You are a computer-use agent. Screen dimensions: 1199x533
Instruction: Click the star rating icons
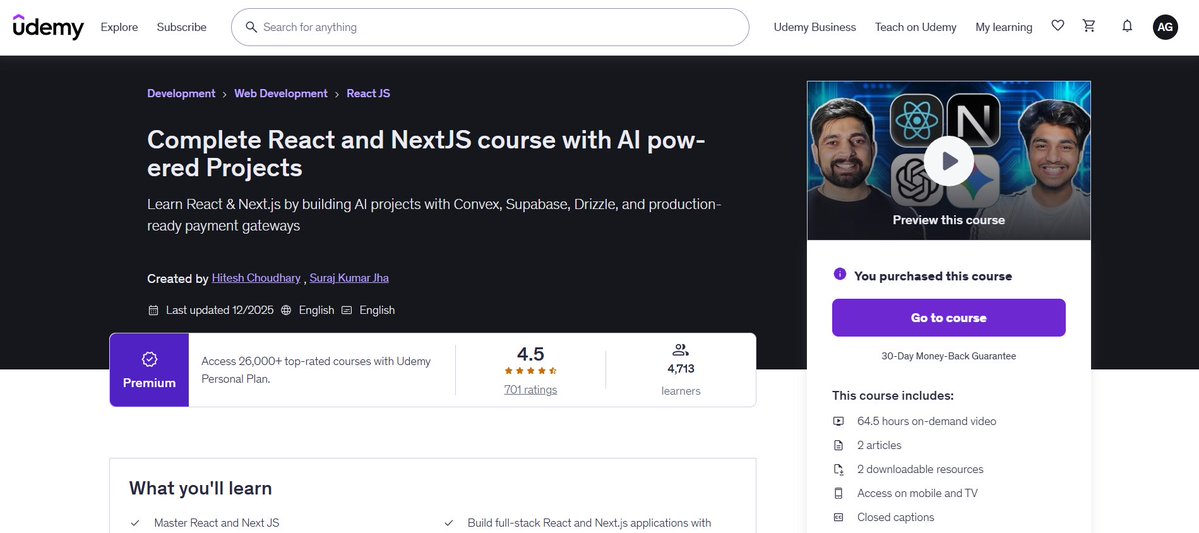pos(531,371)
